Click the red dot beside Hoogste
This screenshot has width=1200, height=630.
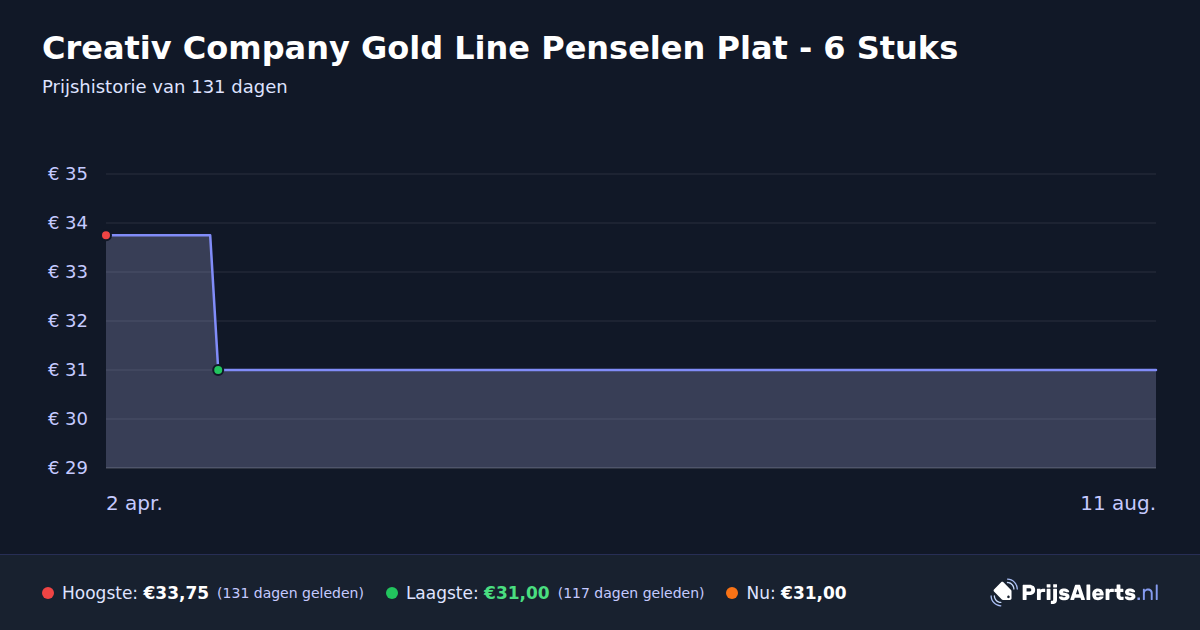(x=48, y=593)
